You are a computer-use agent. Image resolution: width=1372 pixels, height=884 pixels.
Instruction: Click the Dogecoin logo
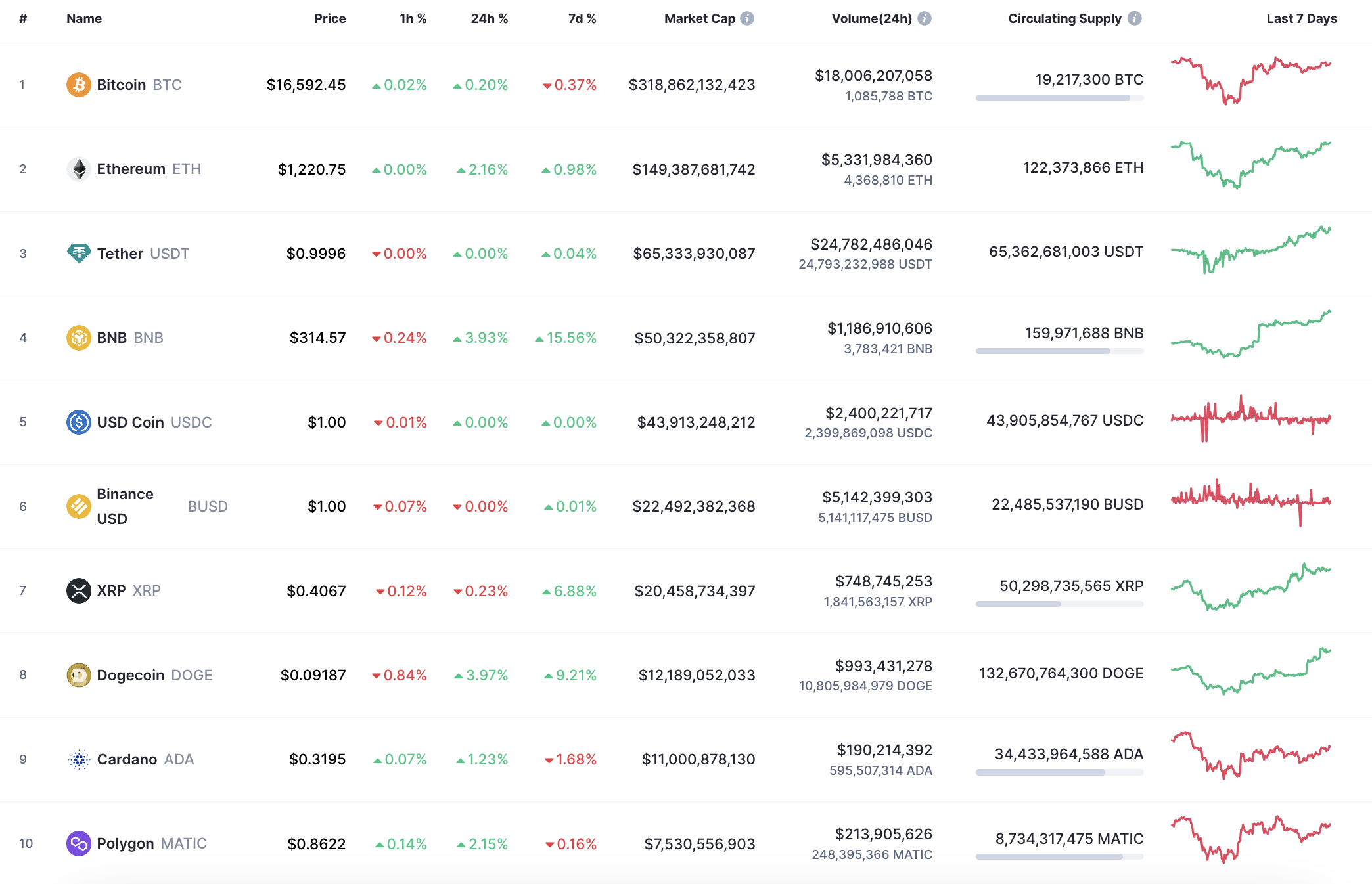(x=78, y=674)
